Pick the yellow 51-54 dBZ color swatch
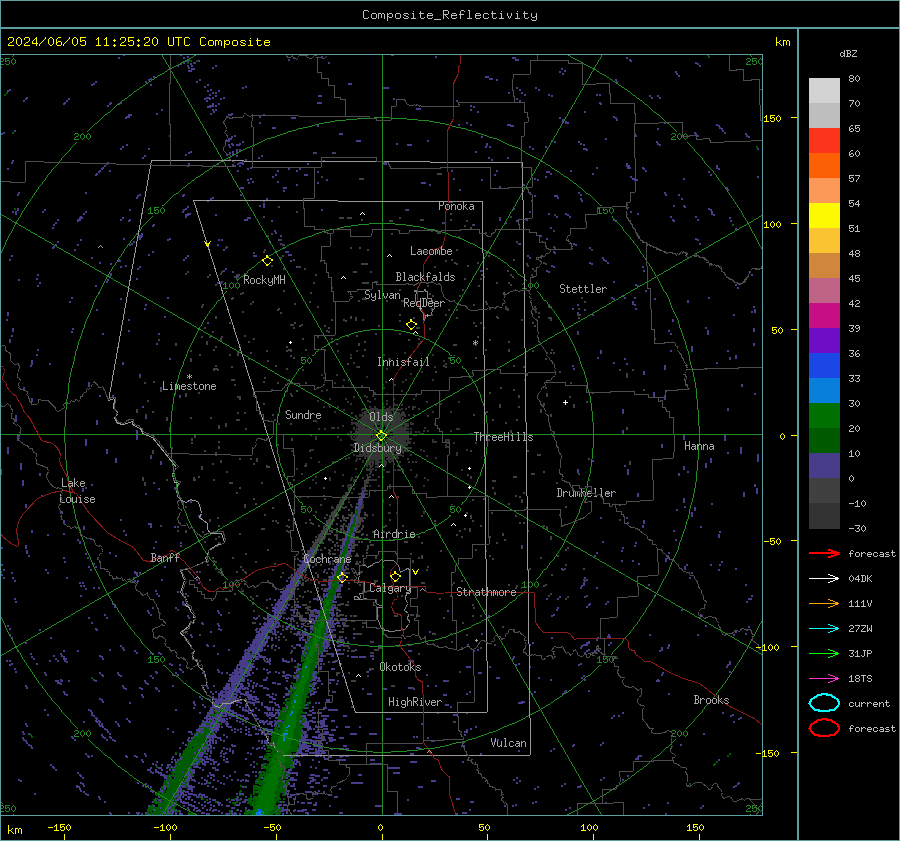Viewport: 900px width, 841px height. point(824,216)
